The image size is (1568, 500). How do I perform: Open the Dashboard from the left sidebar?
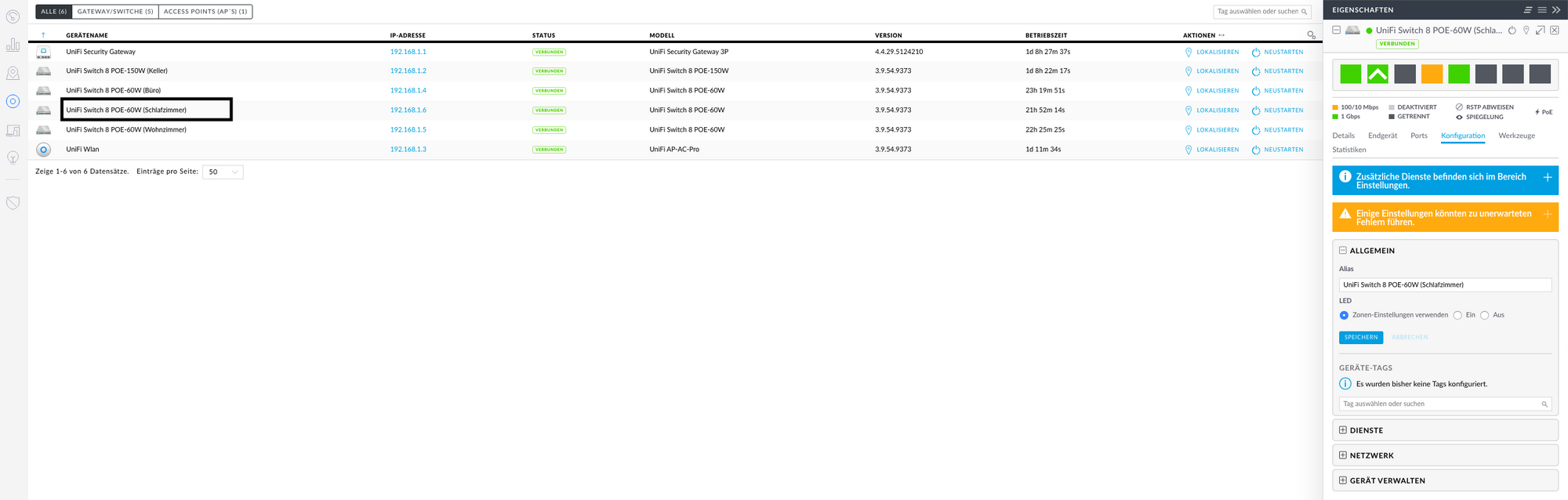[x=13, y=16]
